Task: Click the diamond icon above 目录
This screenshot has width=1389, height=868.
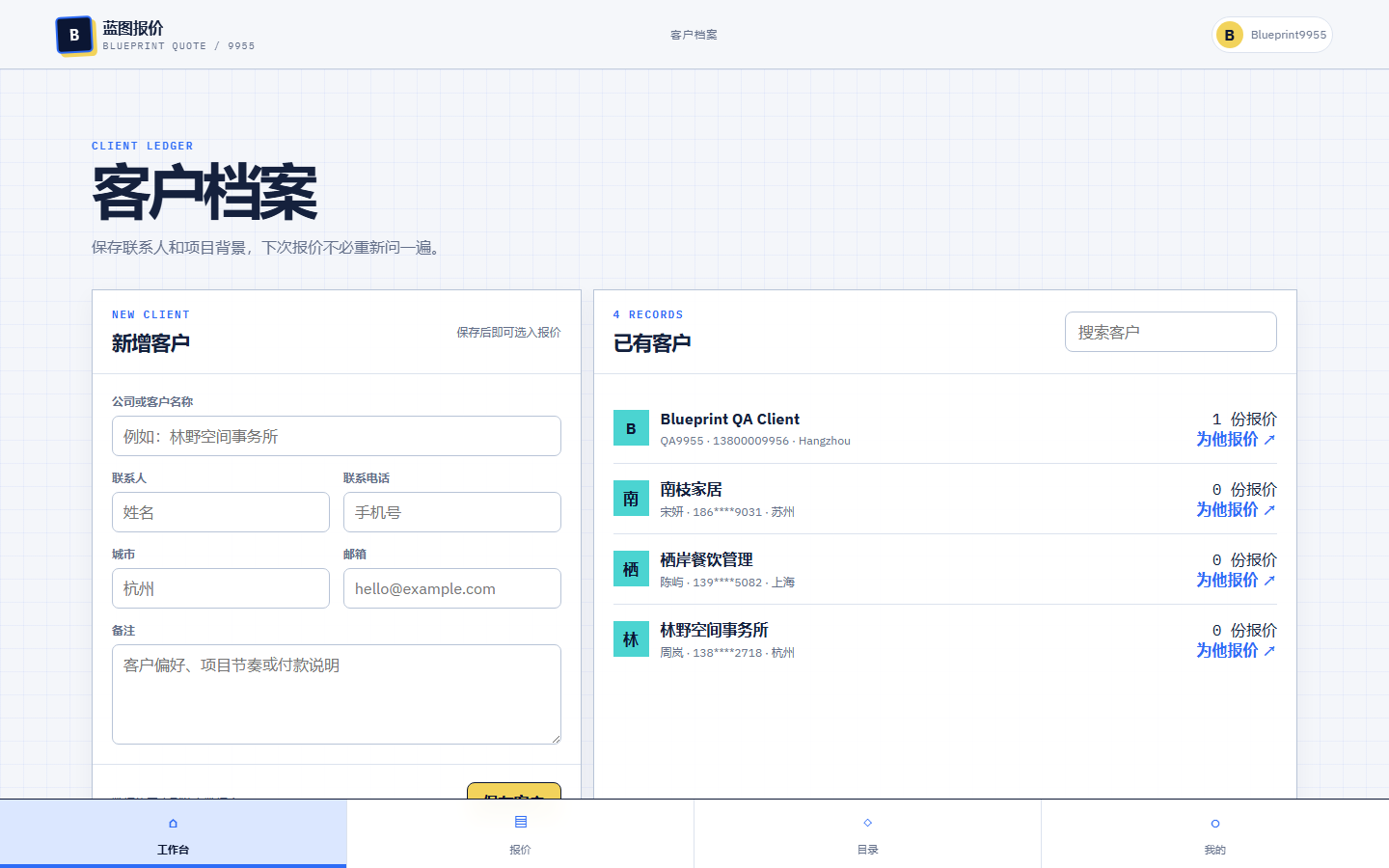Action: [868, 823]
